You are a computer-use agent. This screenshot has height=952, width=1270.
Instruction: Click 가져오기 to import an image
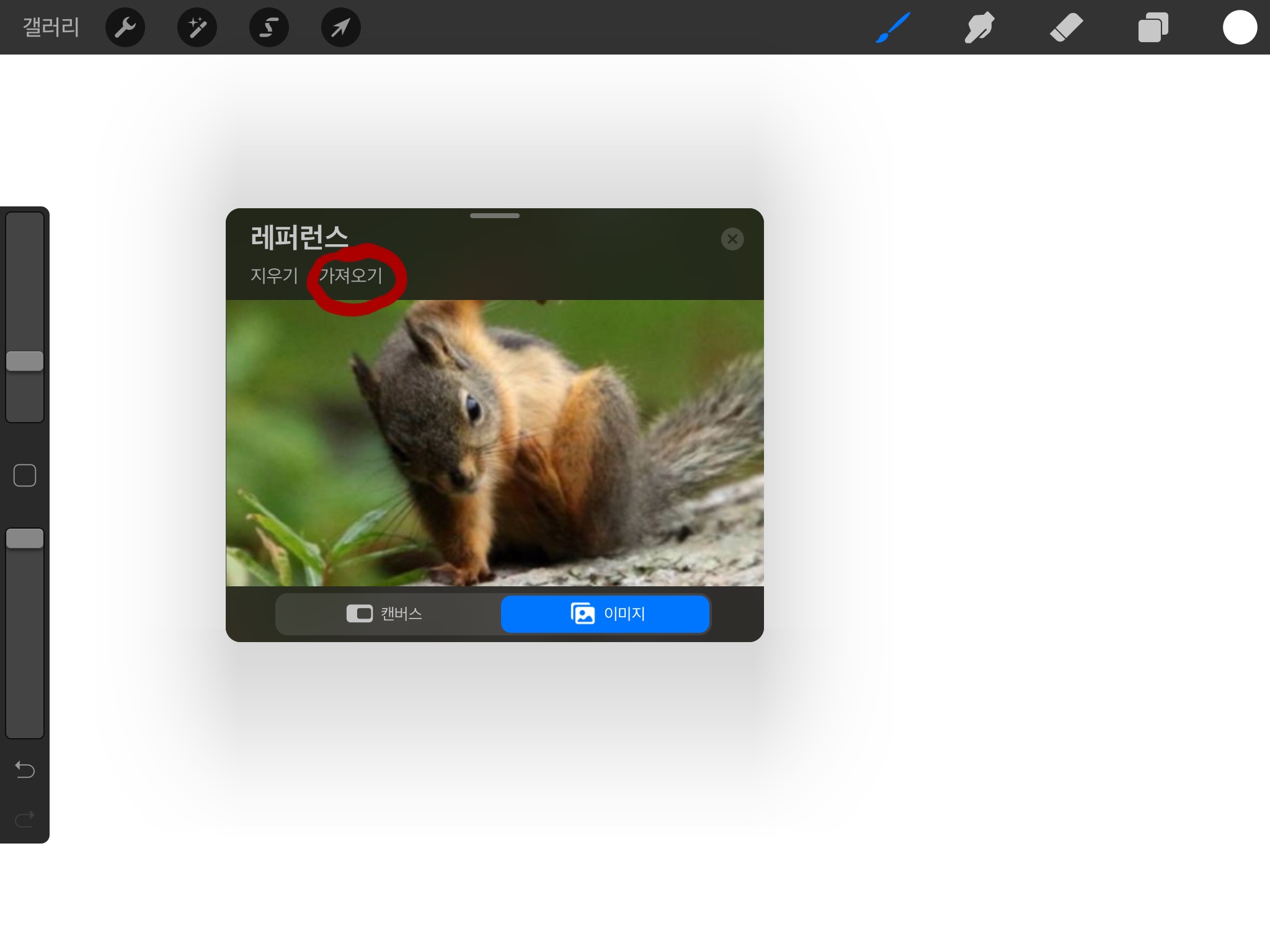351,275
